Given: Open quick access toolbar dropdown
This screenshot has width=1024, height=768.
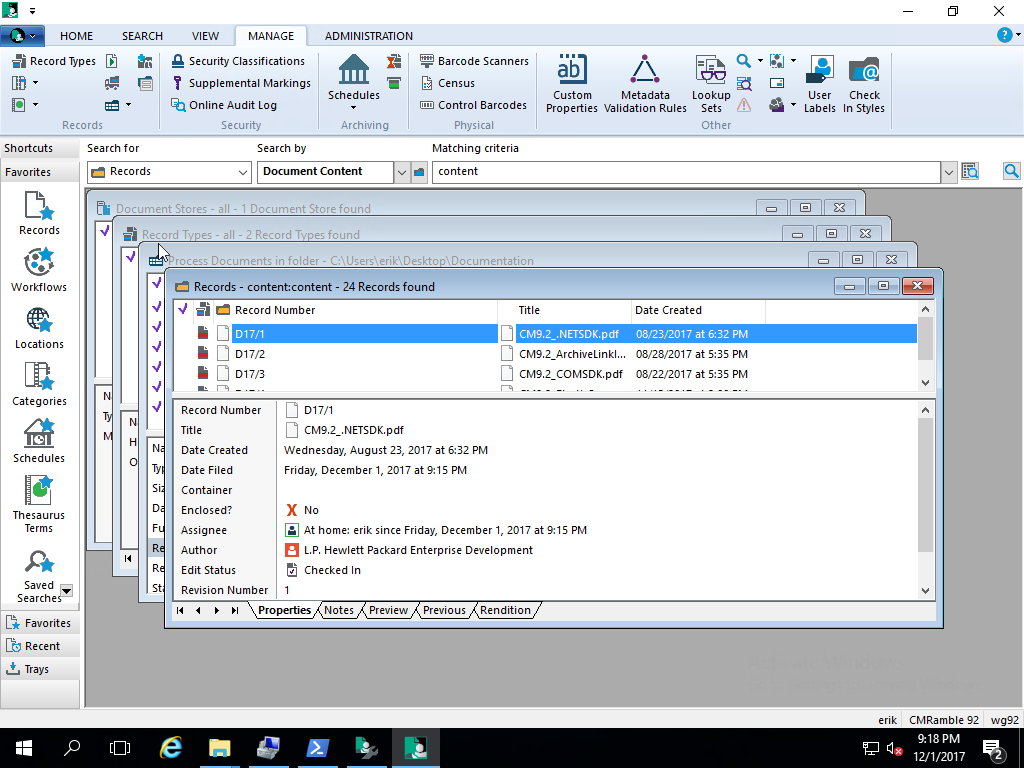Looking at the screenshot, I should 32,11.
